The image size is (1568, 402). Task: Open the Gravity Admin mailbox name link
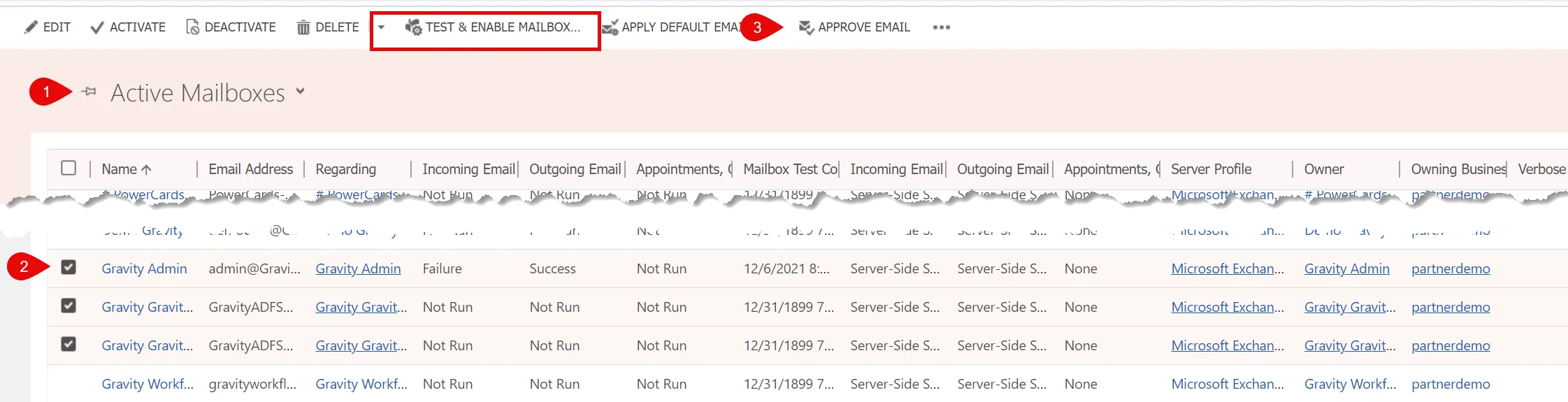coord(145,268)
